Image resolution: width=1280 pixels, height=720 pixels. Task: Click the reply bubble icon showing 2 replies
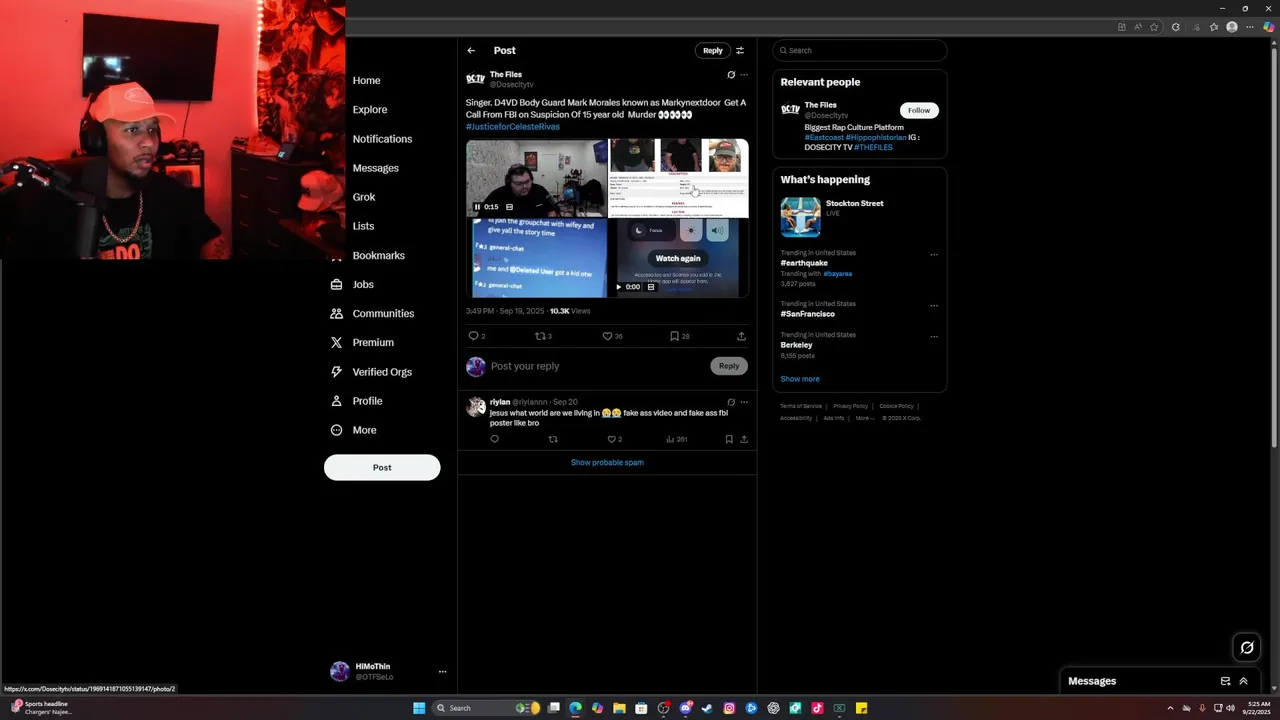(x=474, y=336)
